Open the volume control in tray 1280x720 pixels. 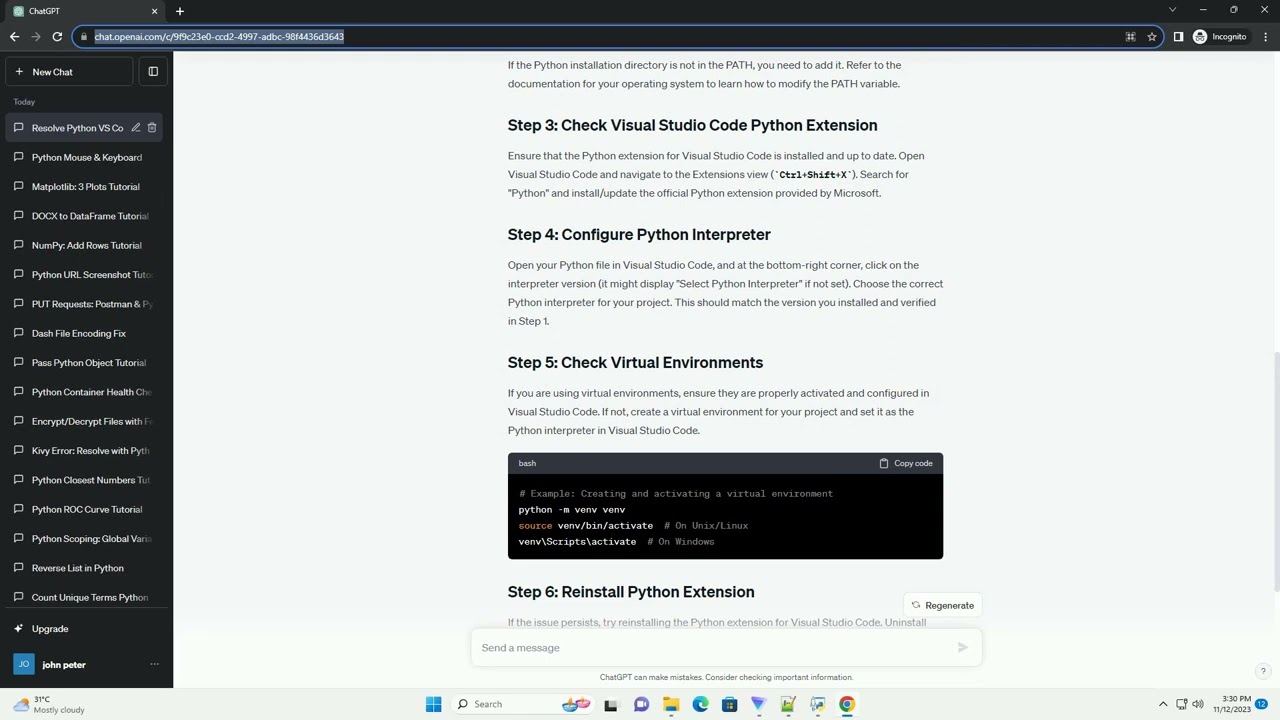tap(1198, 704)
